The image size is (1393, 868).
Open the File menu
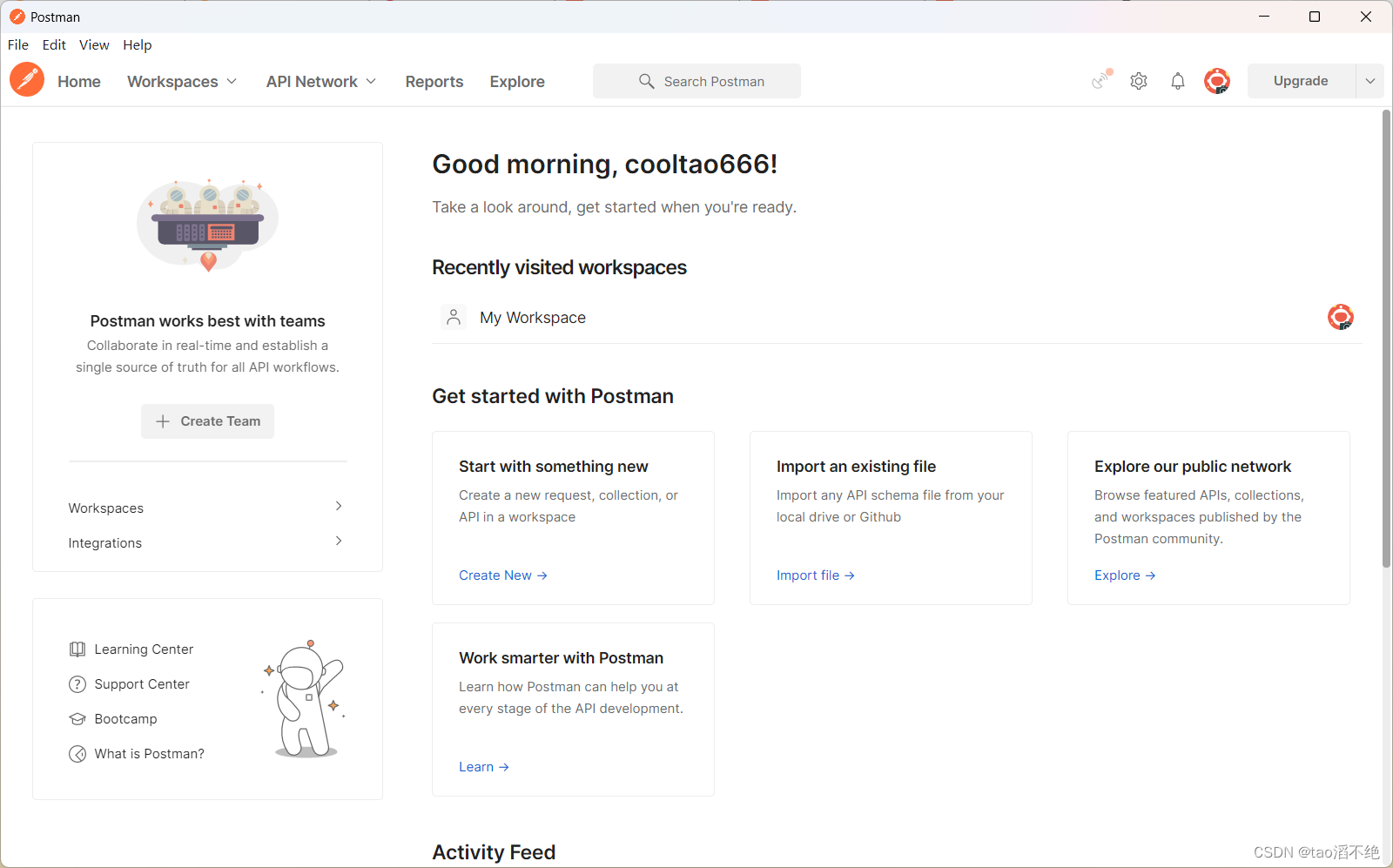point(18,45)
